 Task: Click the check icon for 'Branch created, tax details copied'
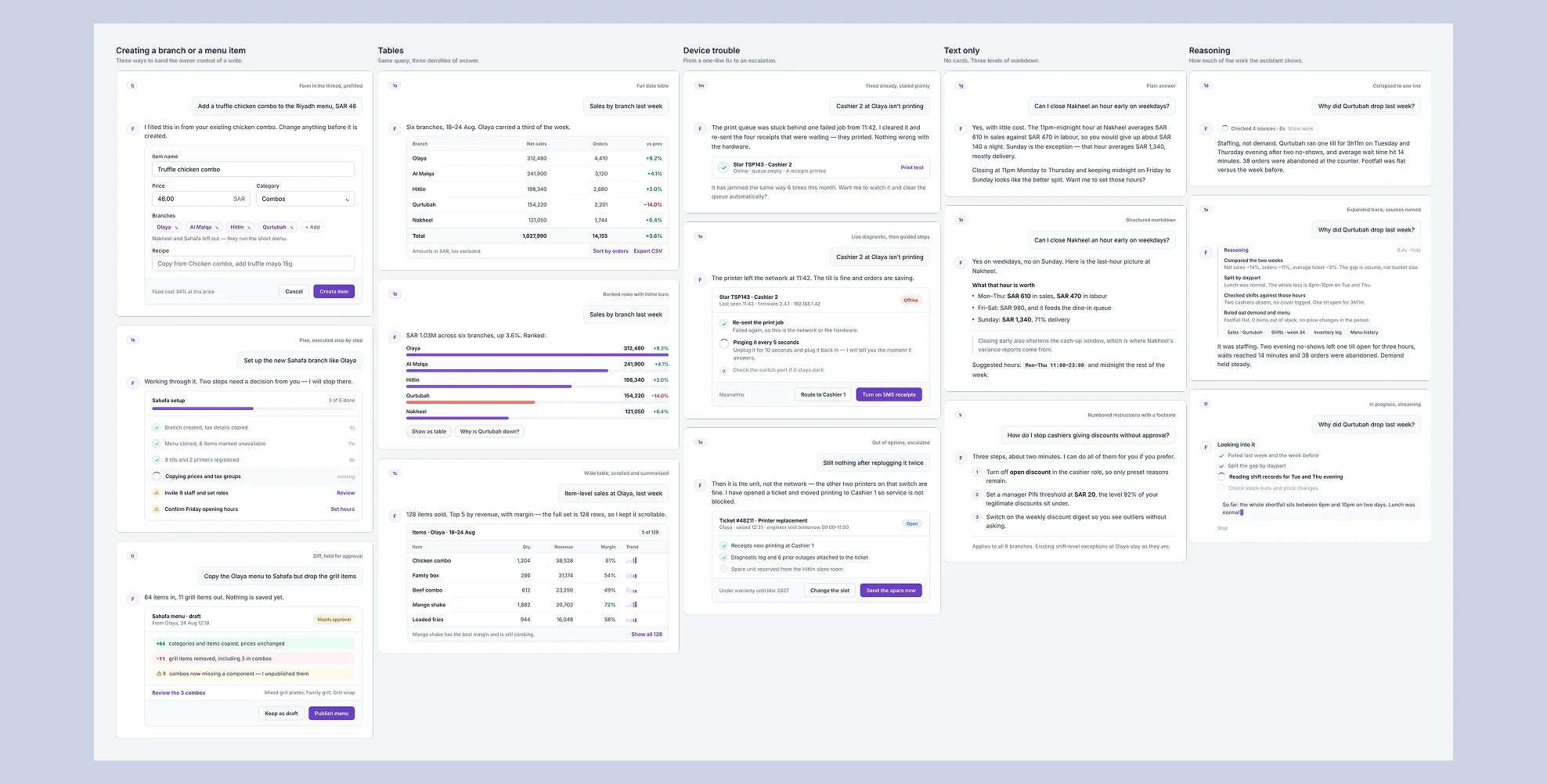[157, 427]
